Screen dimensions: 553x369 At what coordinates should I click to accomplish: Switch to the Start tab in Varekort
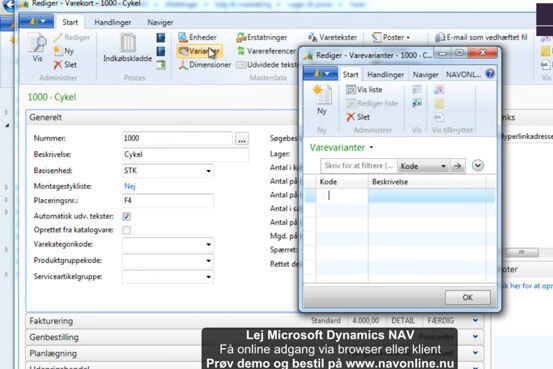click(x=70, y=22)
